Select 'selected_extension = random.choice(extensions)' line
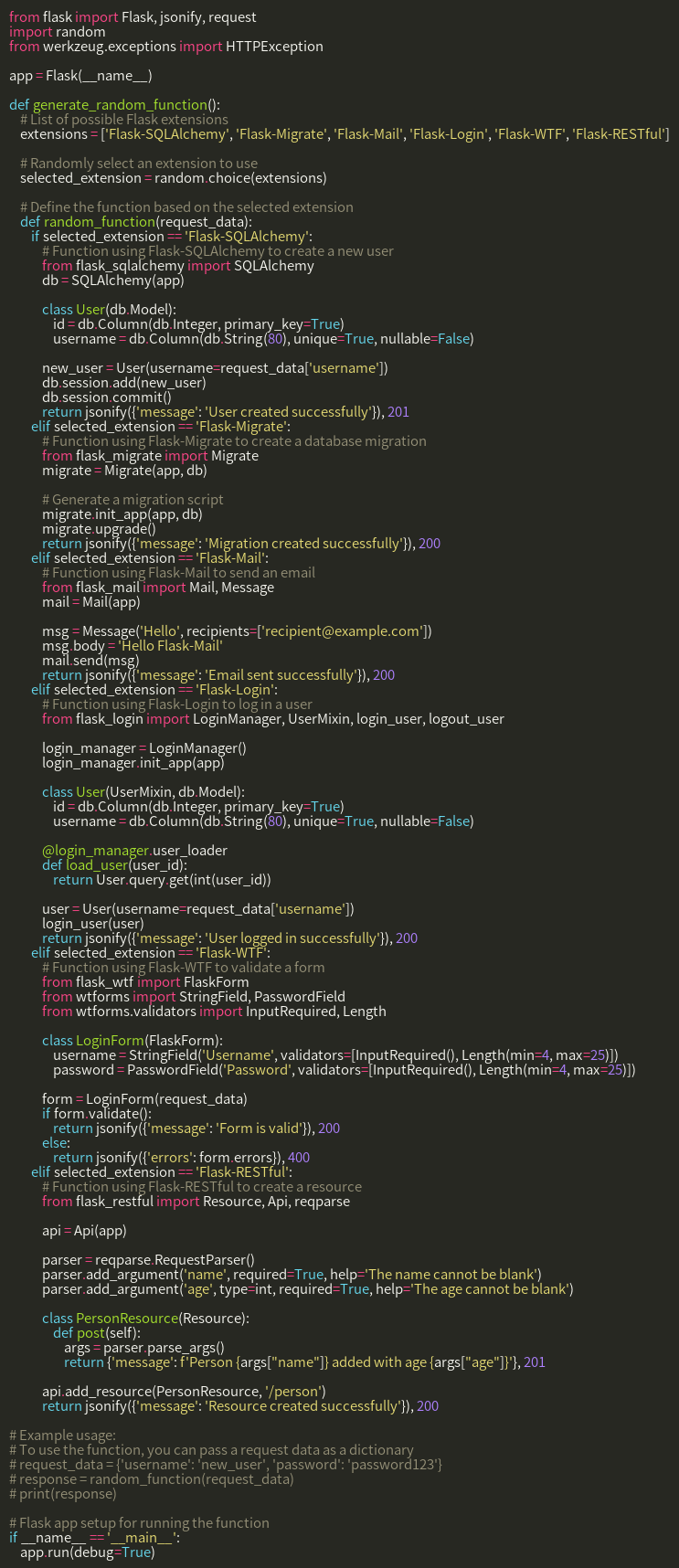The height and width of the screenshot is (1568, 679). [174, 179]
